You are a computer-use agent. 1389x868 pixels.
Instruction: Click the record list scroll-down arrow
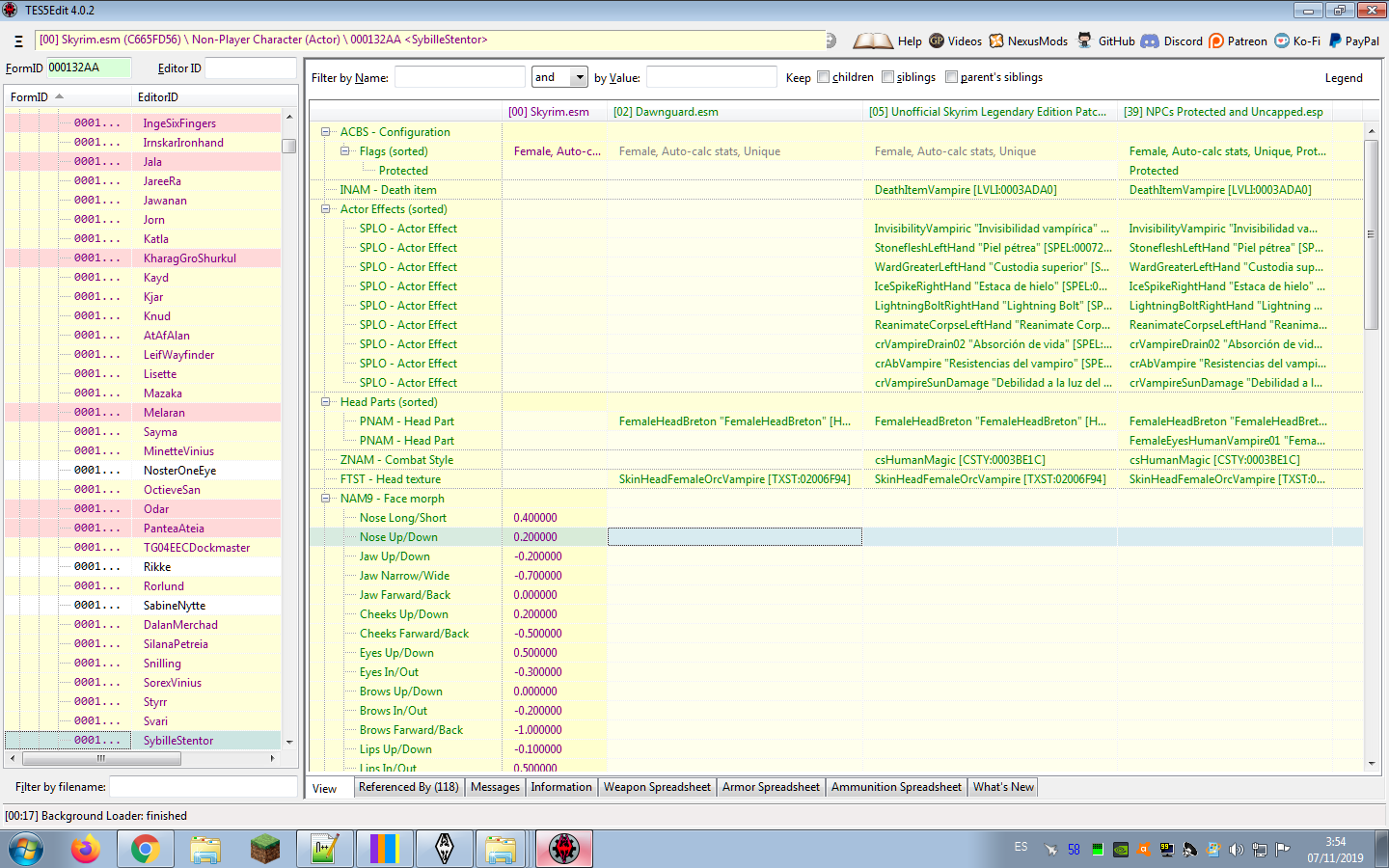(289, 743)
